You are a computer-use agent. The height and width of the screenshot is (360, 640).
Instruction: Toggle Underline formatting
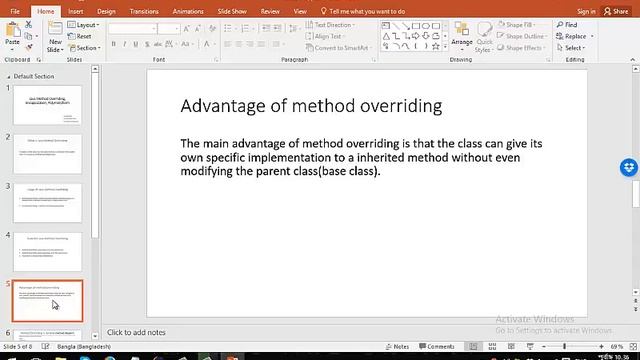(x=136, y=44)
